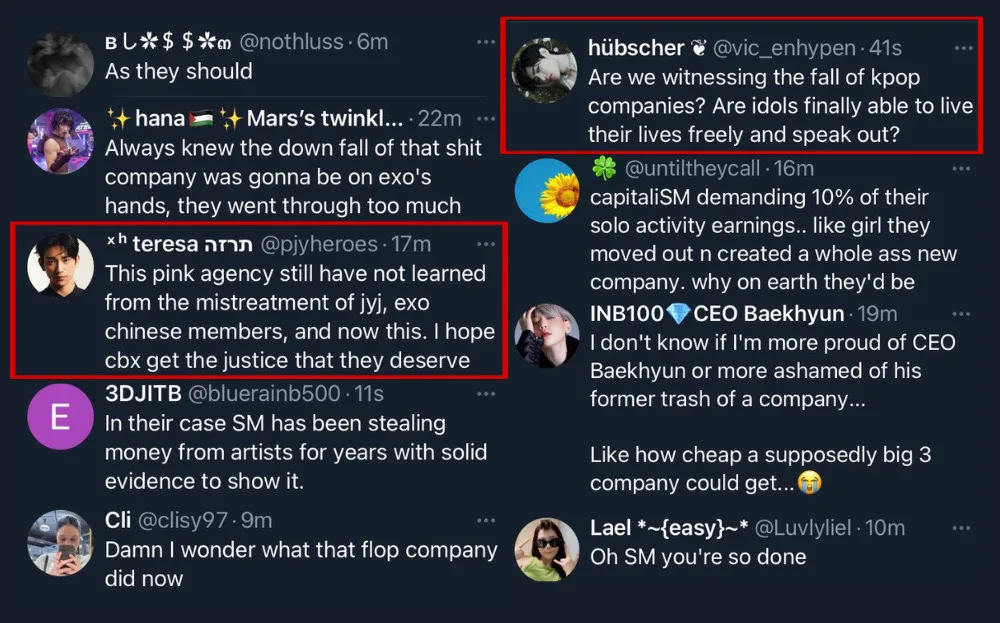
Task: Open @pjyheroes profile link
Action: [319, 244]
